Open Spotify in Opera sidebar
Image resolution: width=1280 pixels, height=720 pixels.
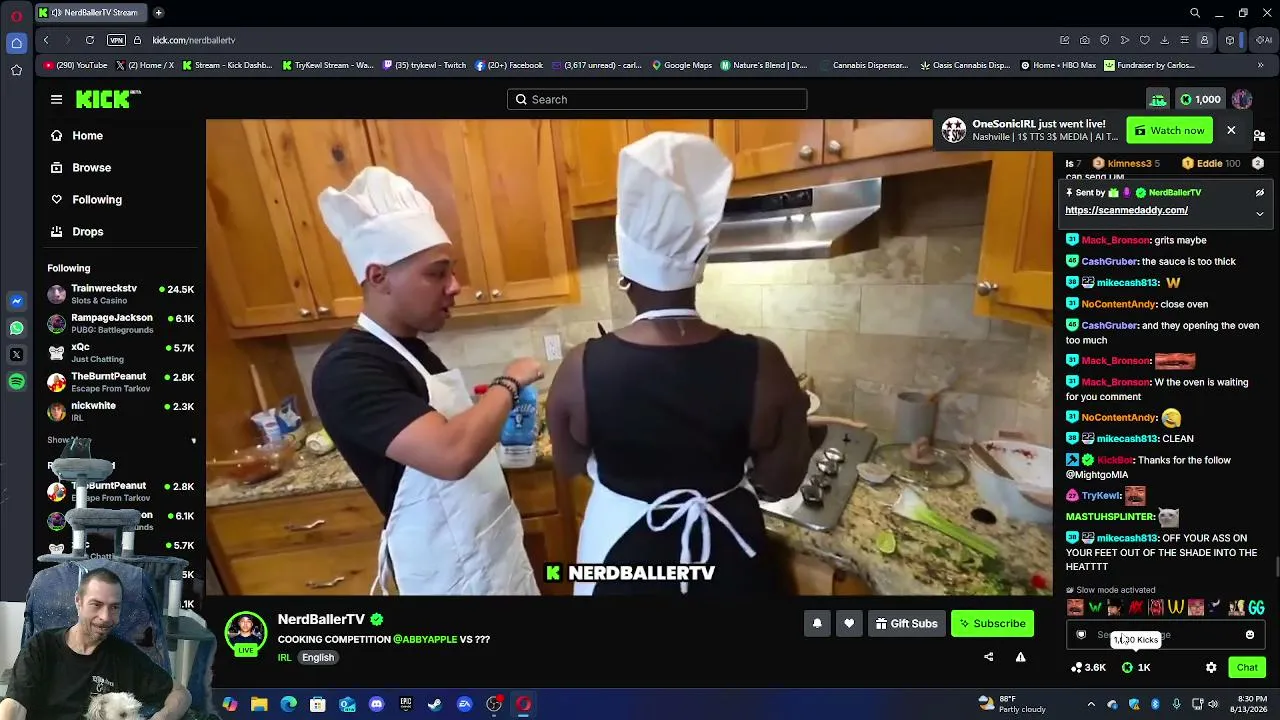click(16, 382)
